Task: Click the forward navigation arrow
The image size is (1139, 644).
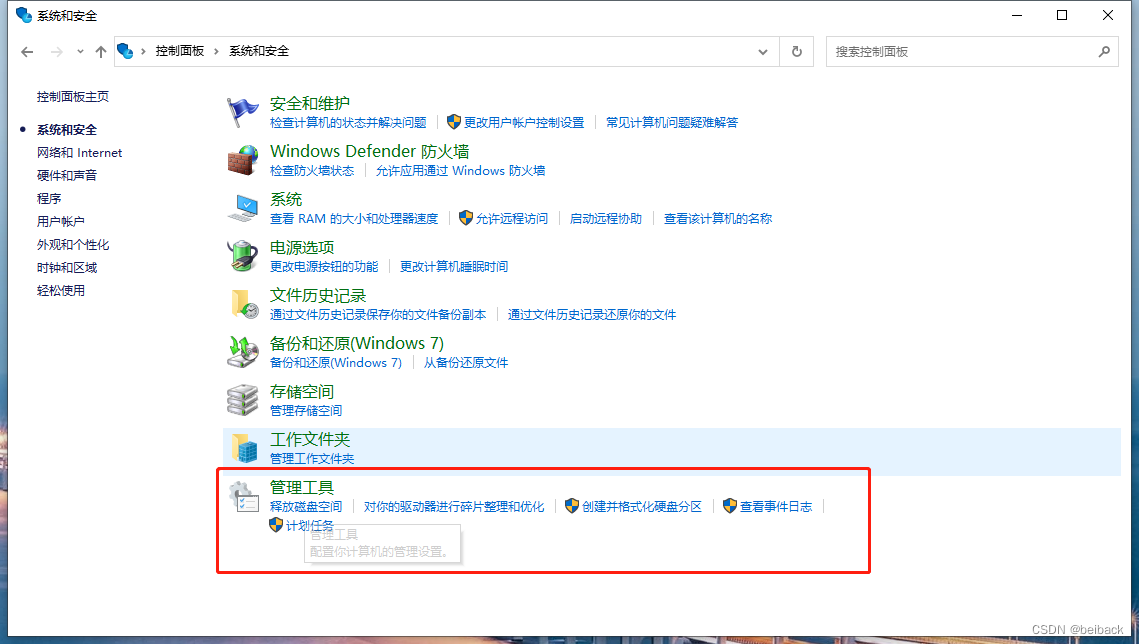Action: click(x=57, y=52)
